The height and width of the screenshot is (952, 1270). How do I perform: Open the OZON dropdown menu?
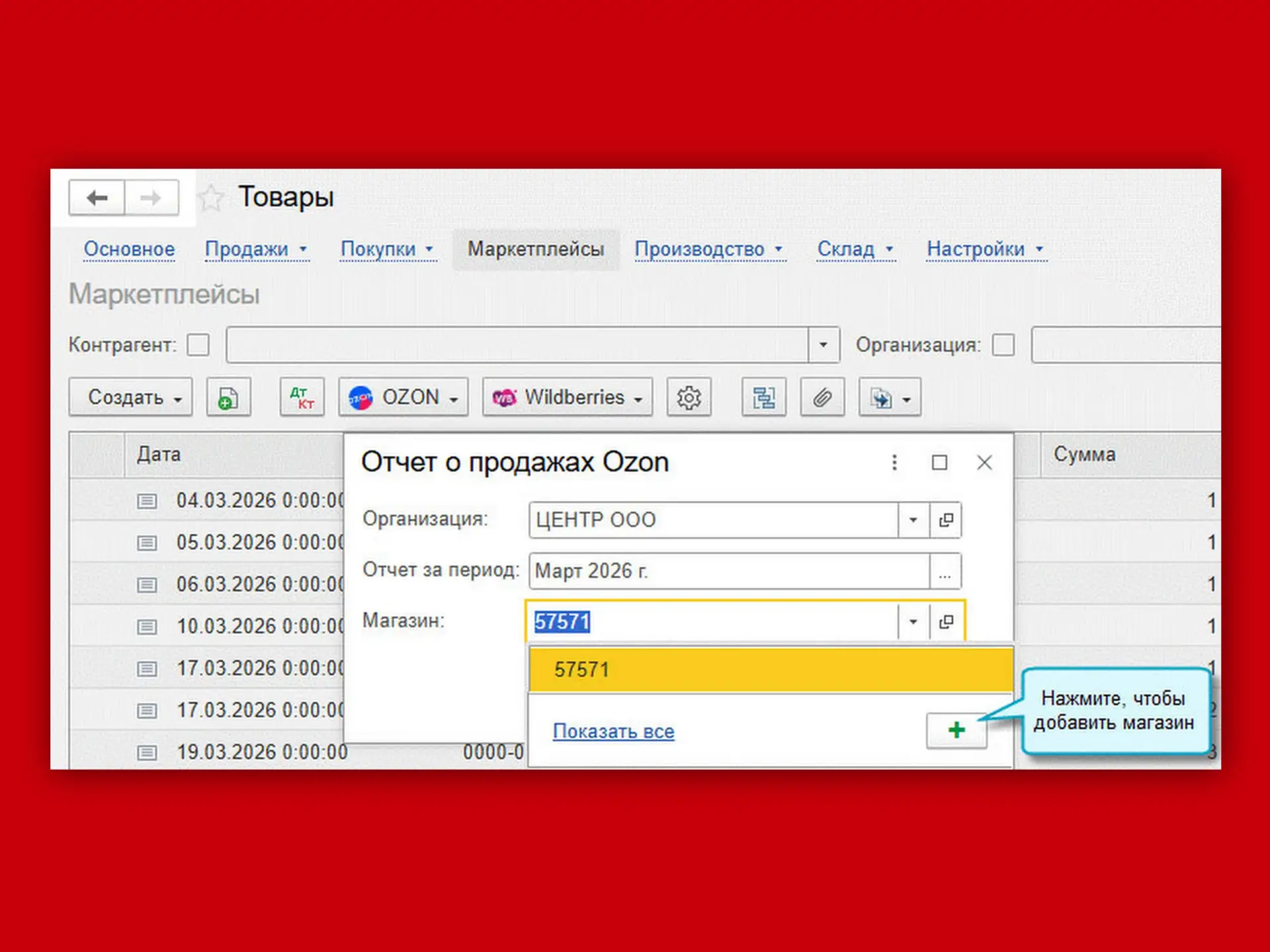[x=403, y=397]
